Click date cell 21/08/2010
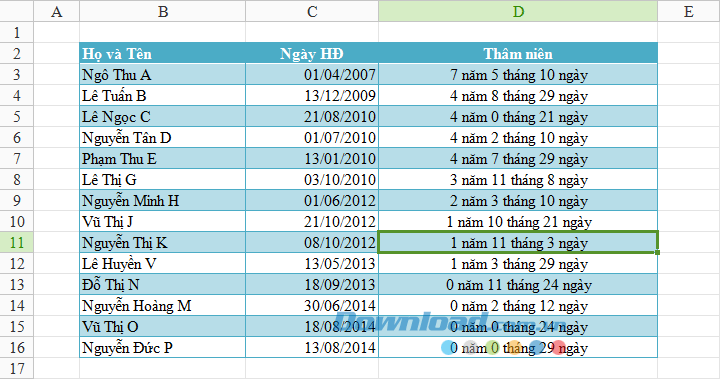The image size is (720, 379). click(x=312, y=116)
